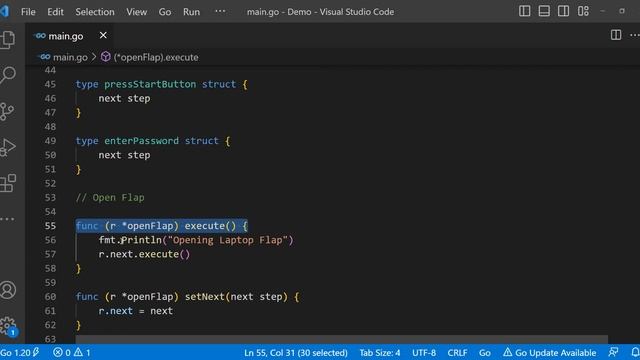The width and height of the screenshot is (640, 360).
Task: Change indentation via Tab Size: 4
Action: [x=380, y=353]
